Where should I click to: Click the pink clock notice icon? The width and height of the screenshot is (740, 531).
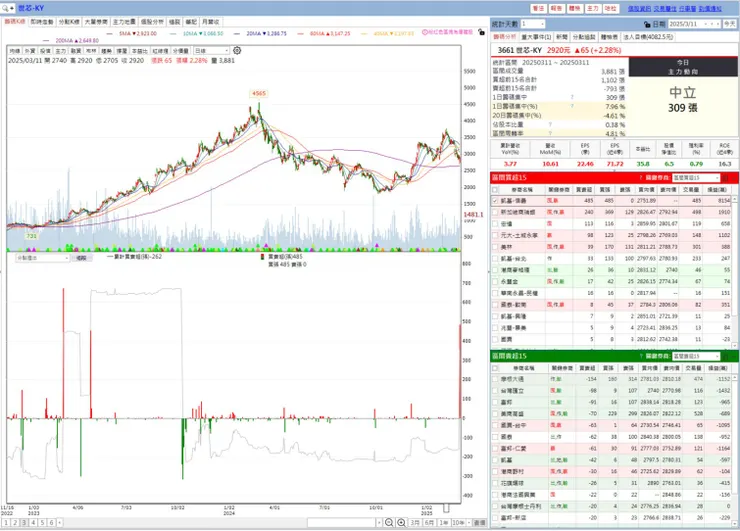point(425,32)
